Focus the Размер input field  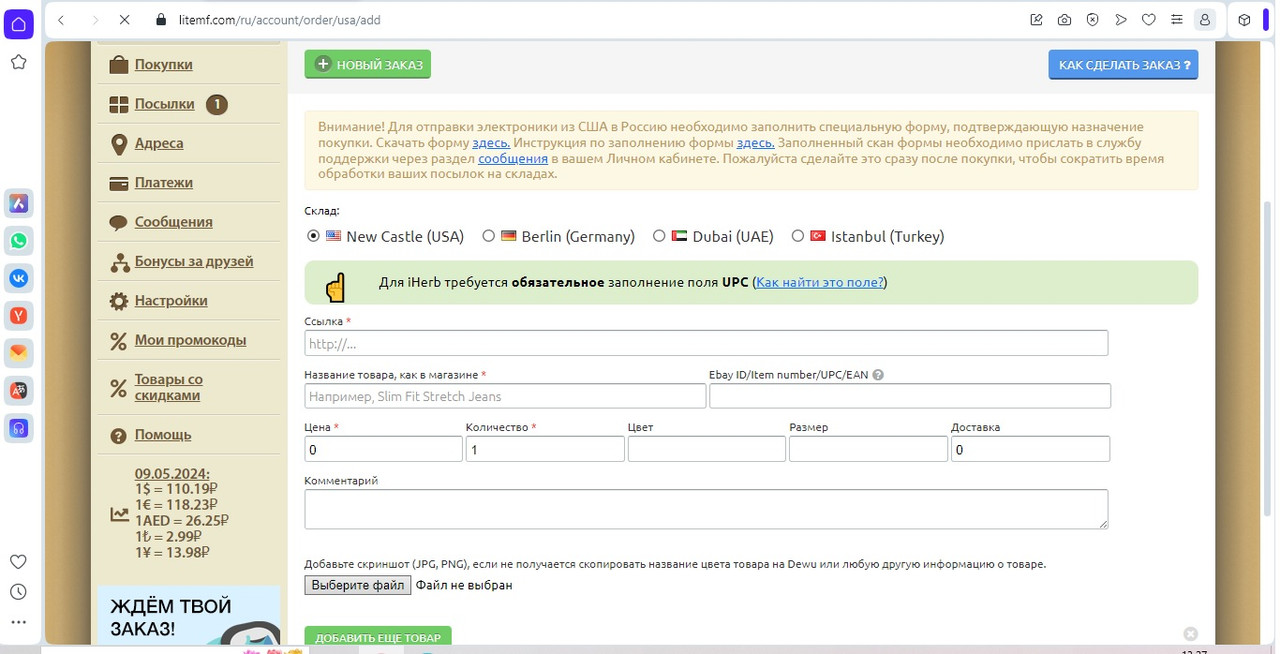click(x=868, y=449)
